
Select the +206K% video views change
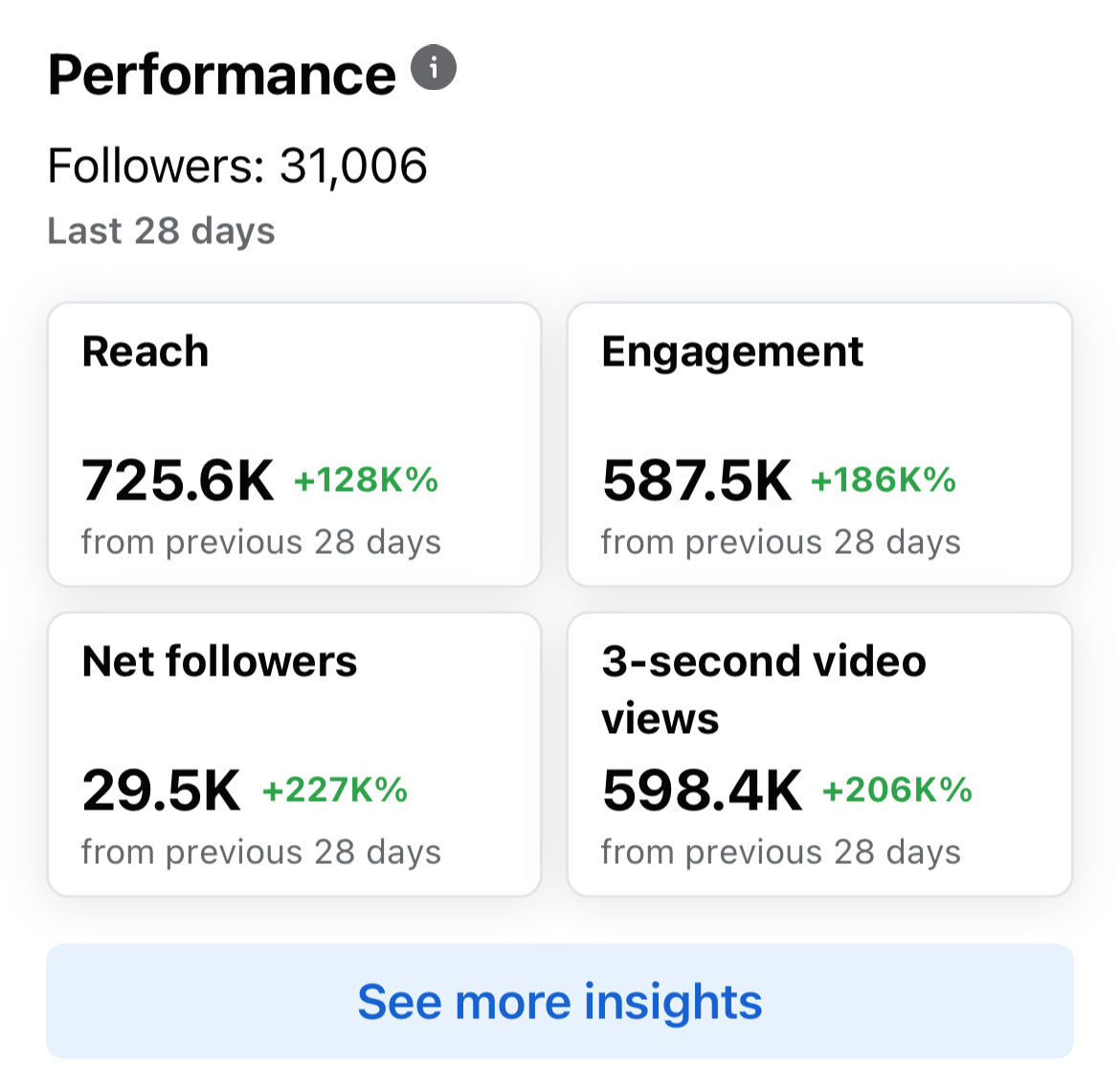(897, 789)
